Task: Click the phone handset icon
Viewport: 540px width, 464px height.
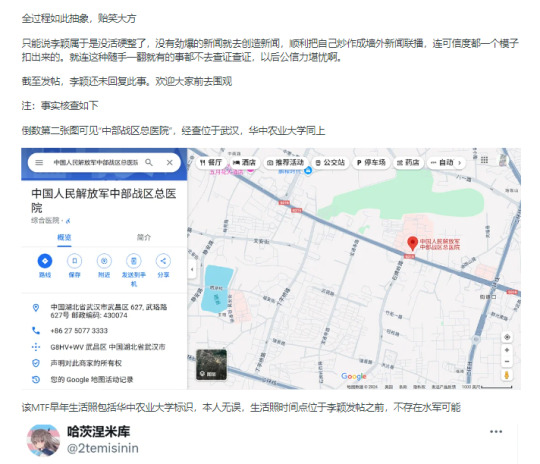Action: click(x=36, y=331)
